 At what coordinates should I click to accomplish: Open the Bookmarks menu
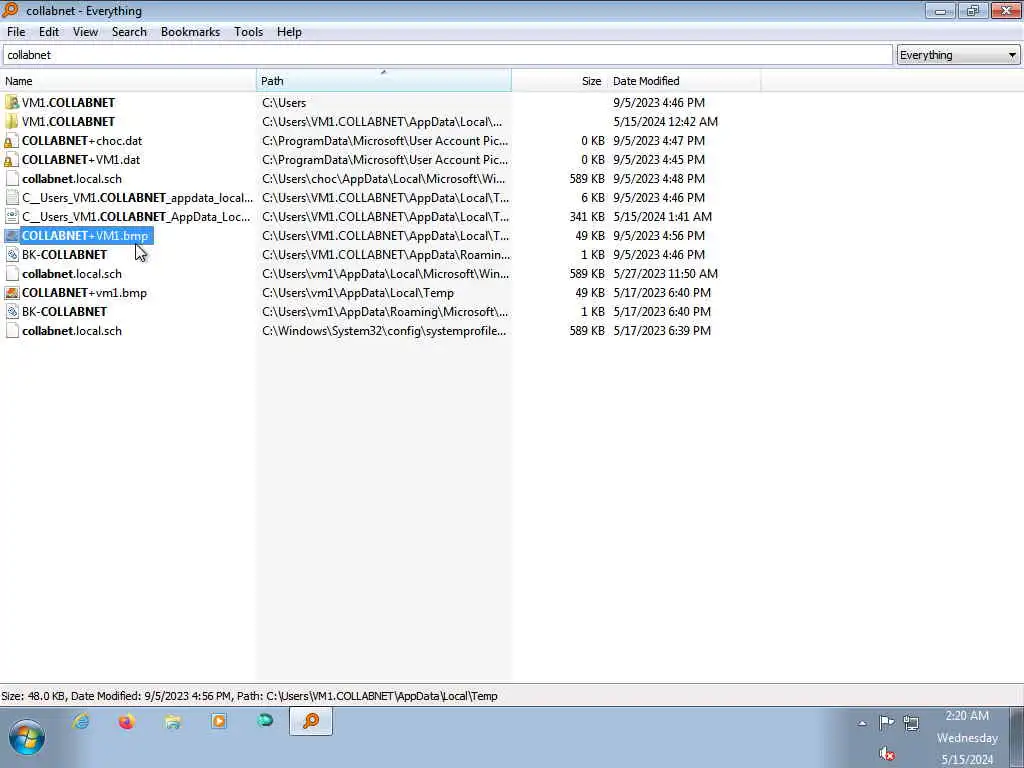coord(191,32)
